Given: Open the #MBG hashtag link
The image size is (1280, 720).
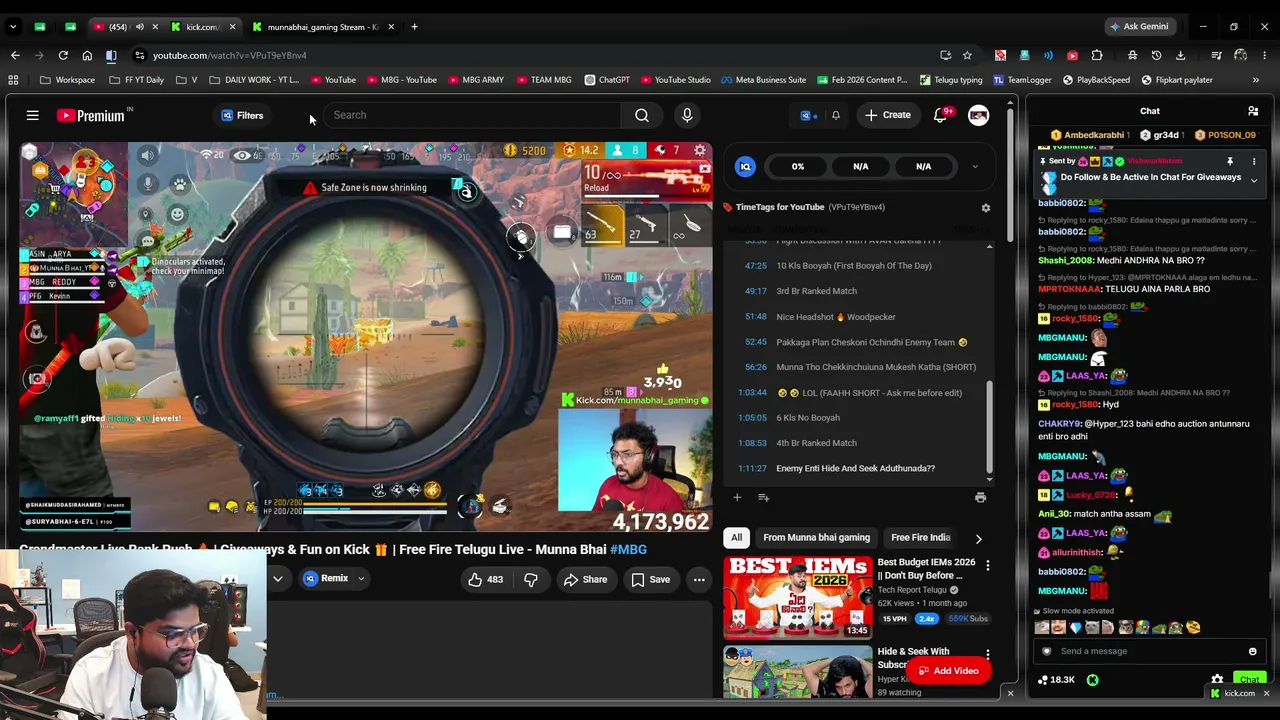Looking at the screenshot, I should 628,549.
